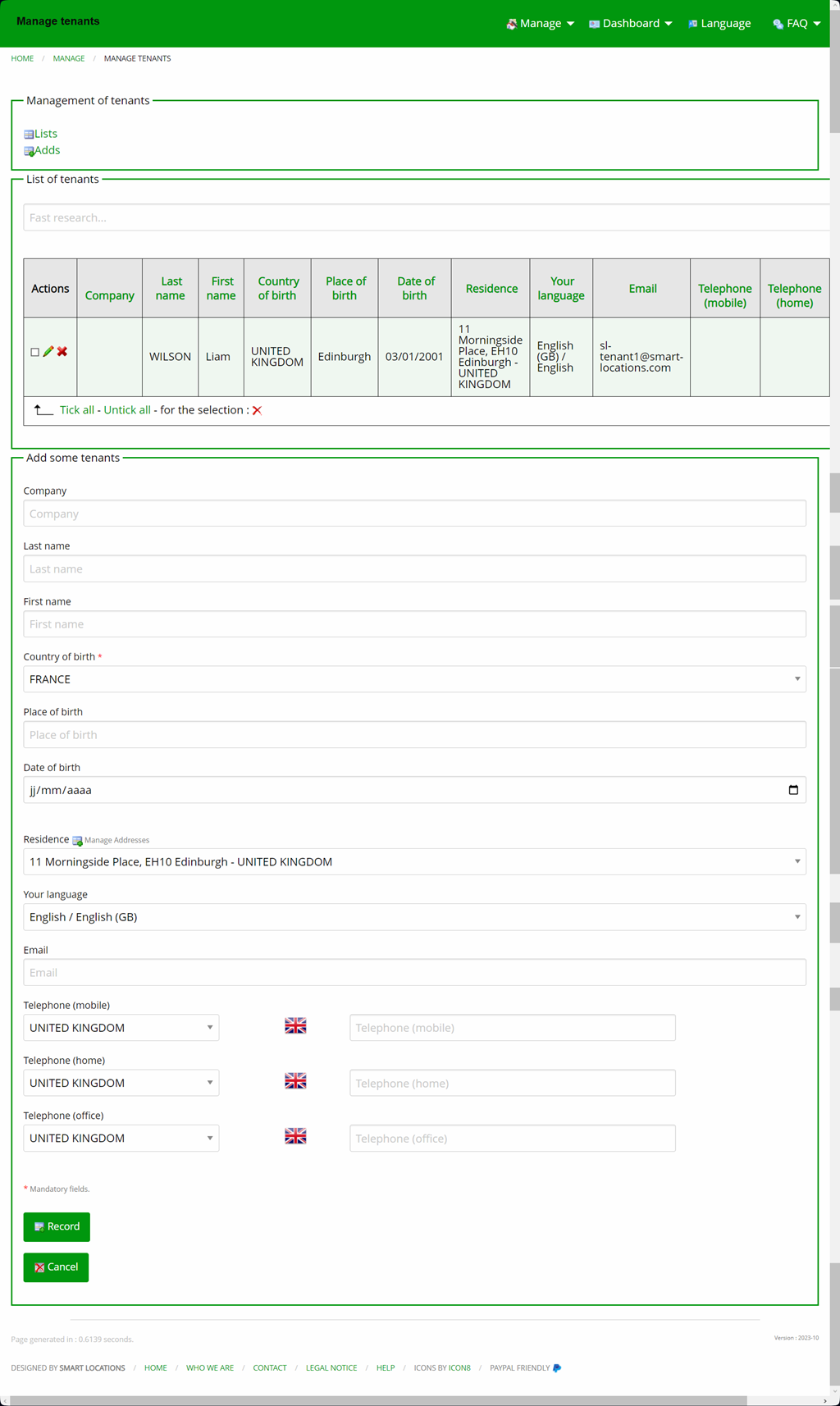Click the Manage Addresses icon next to Residence
Screen dimensions: 840x1406
tap(77, 841)
